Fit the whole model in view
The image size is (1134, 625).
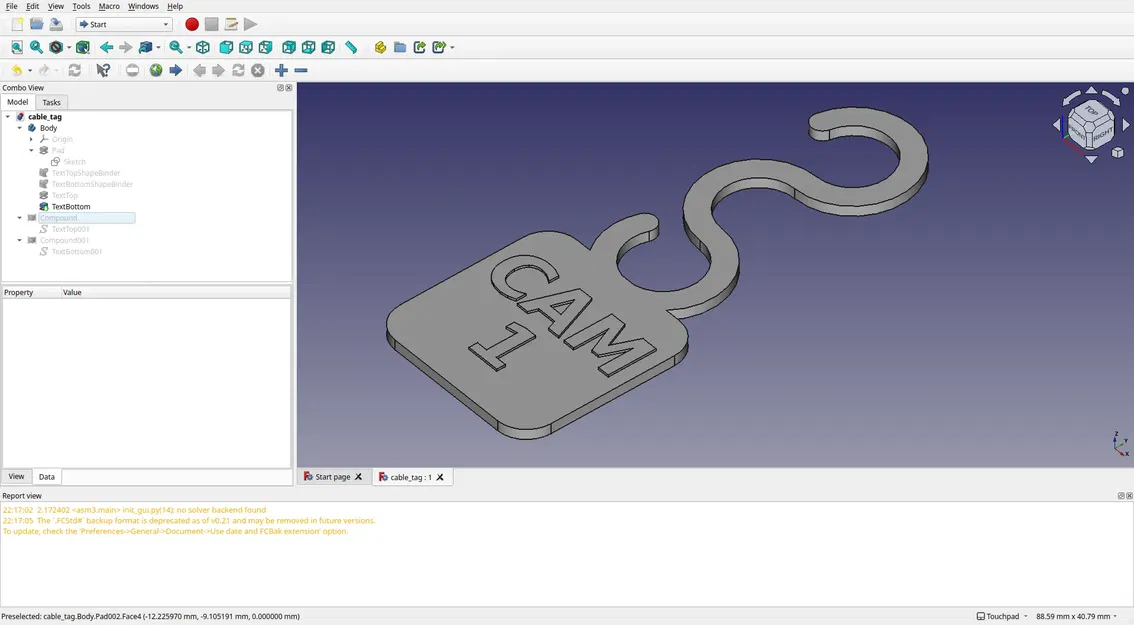16,46
